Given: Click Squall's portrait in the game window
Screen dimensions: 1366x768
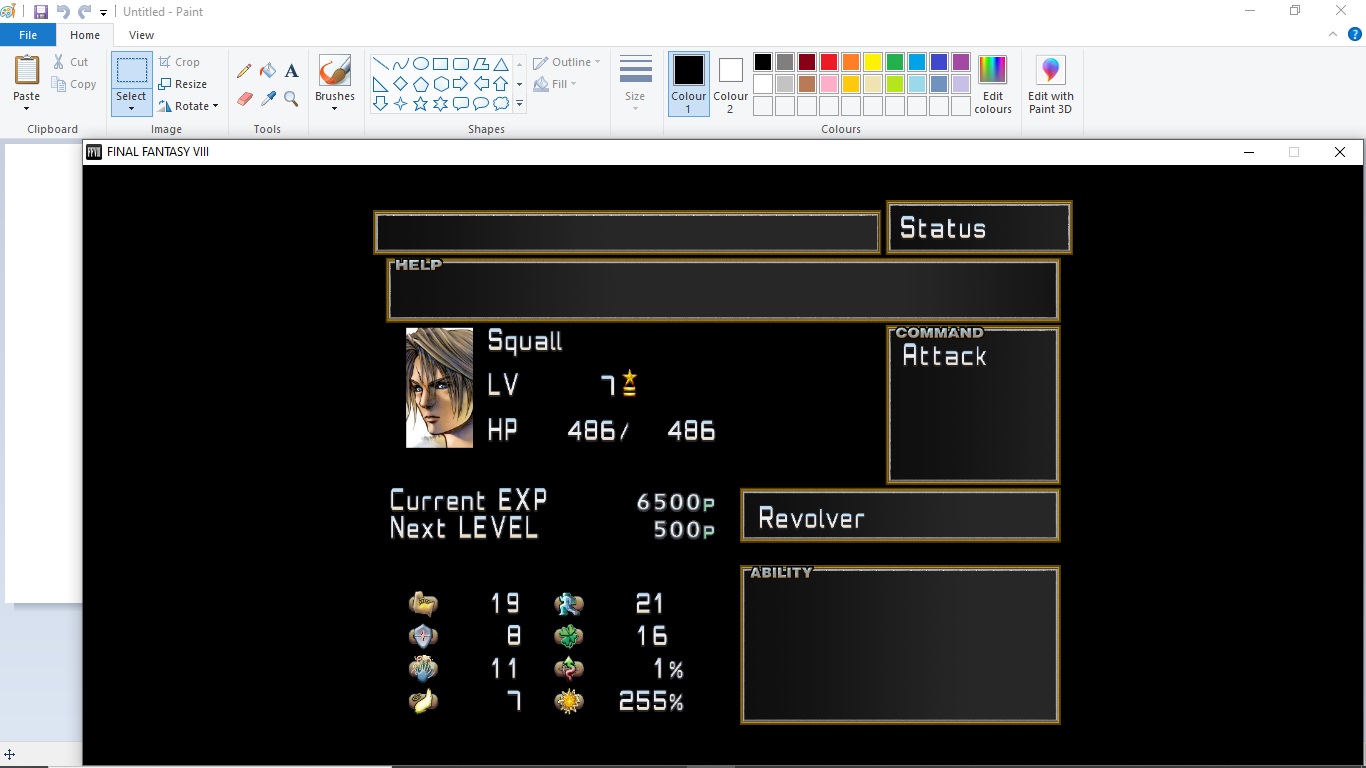Looking at the screenshot, I should click(x=439, y=388).
